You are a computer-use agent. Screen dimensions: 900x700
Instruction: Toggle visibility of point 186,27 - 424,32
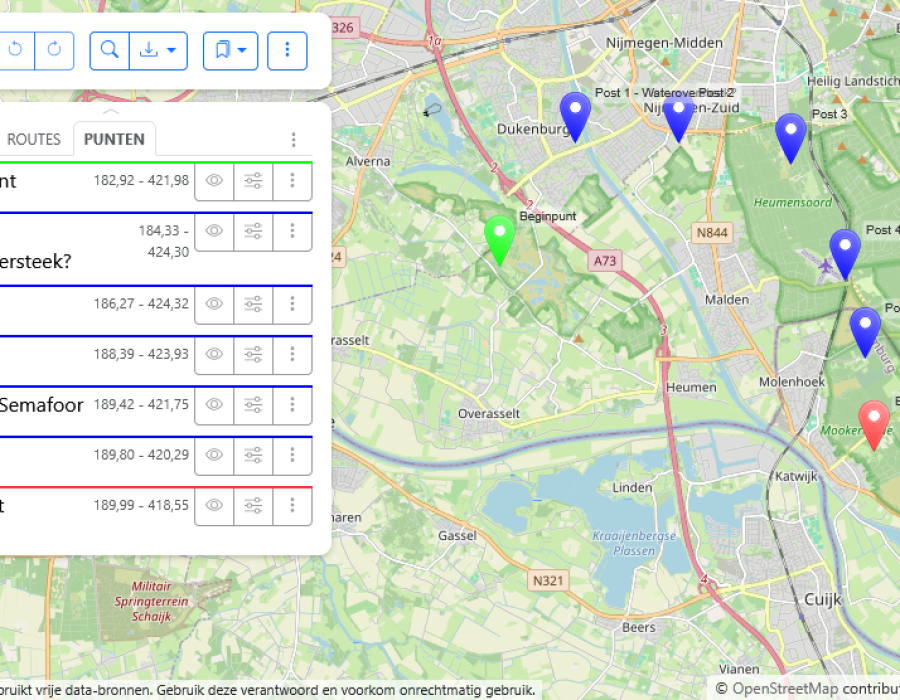(214, 304)
